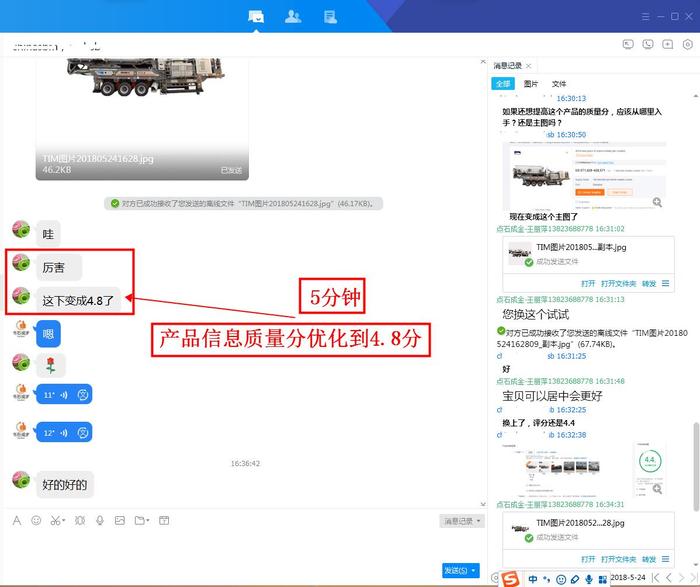Click history scrollbar up arrow

696,96
